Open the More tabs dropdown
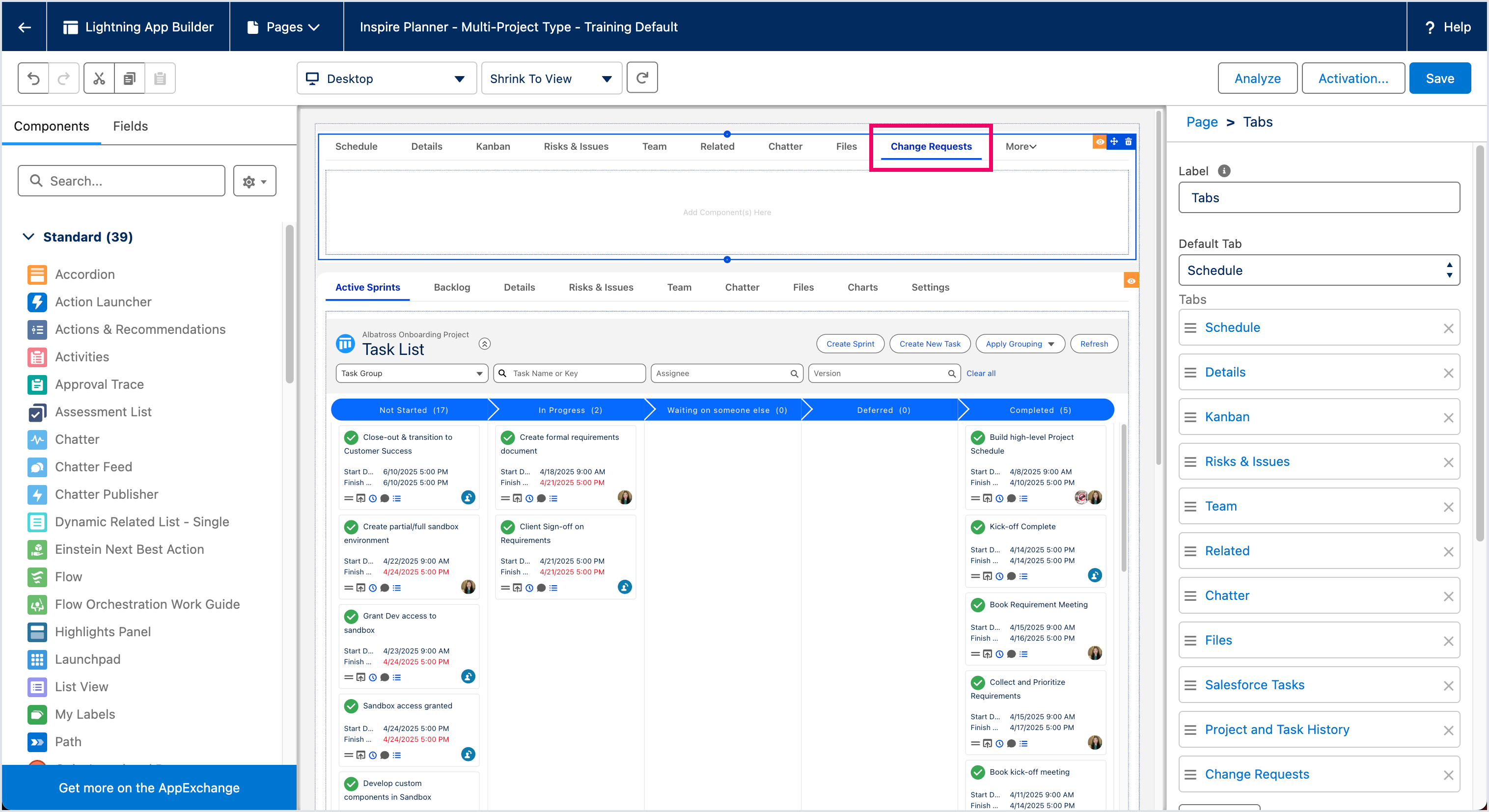1489x812 pixels. [x=1020, y=147]
